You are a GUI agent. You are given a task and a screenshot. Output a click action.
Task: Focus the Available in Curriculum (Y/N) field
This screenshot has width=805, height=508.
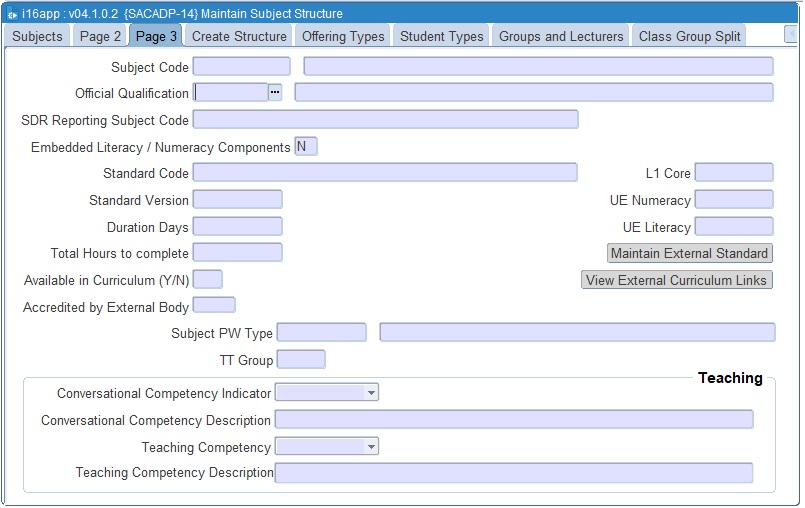207,280
